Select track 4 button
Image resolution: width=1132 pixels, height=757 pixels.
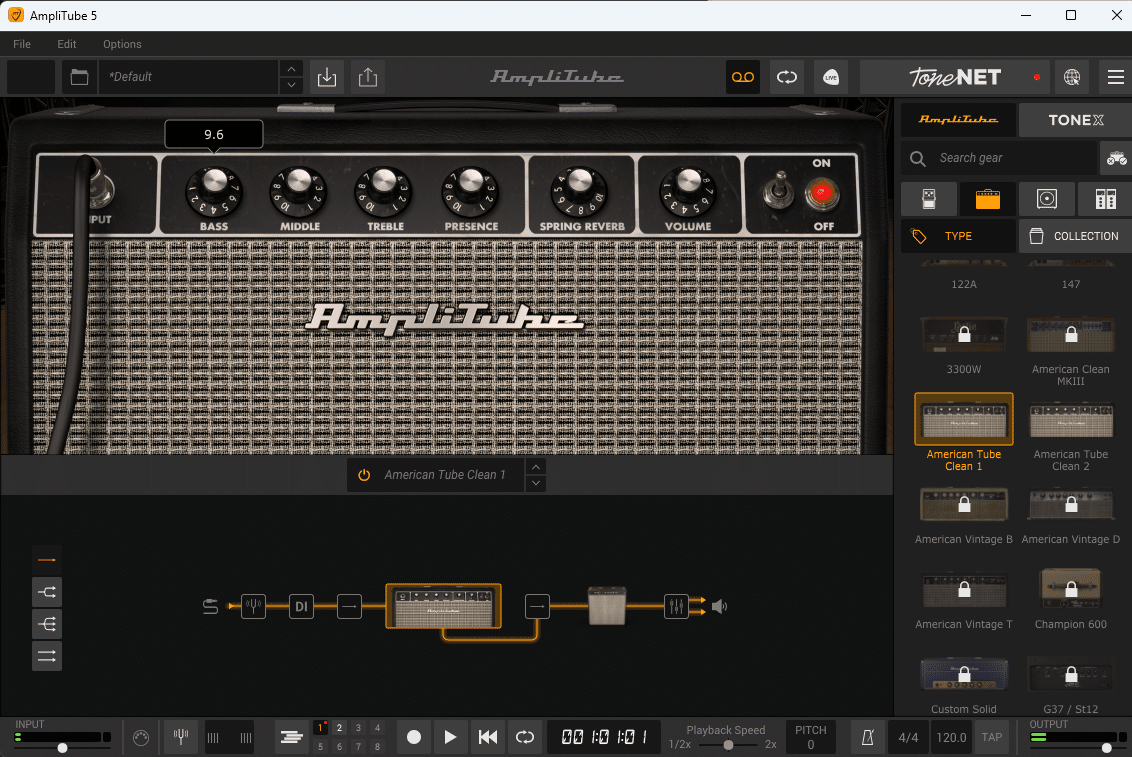coord(377,728)
